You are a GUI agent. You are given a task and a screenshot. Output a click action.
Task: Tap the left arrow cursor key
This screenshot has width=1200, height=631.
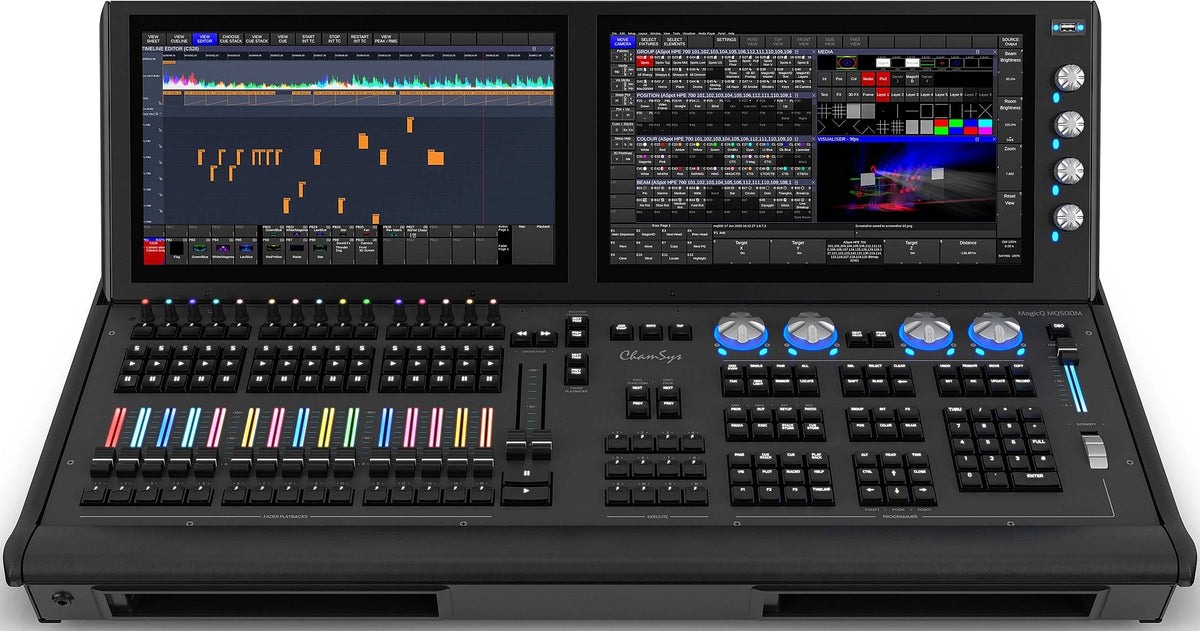[x=871, y=493]
